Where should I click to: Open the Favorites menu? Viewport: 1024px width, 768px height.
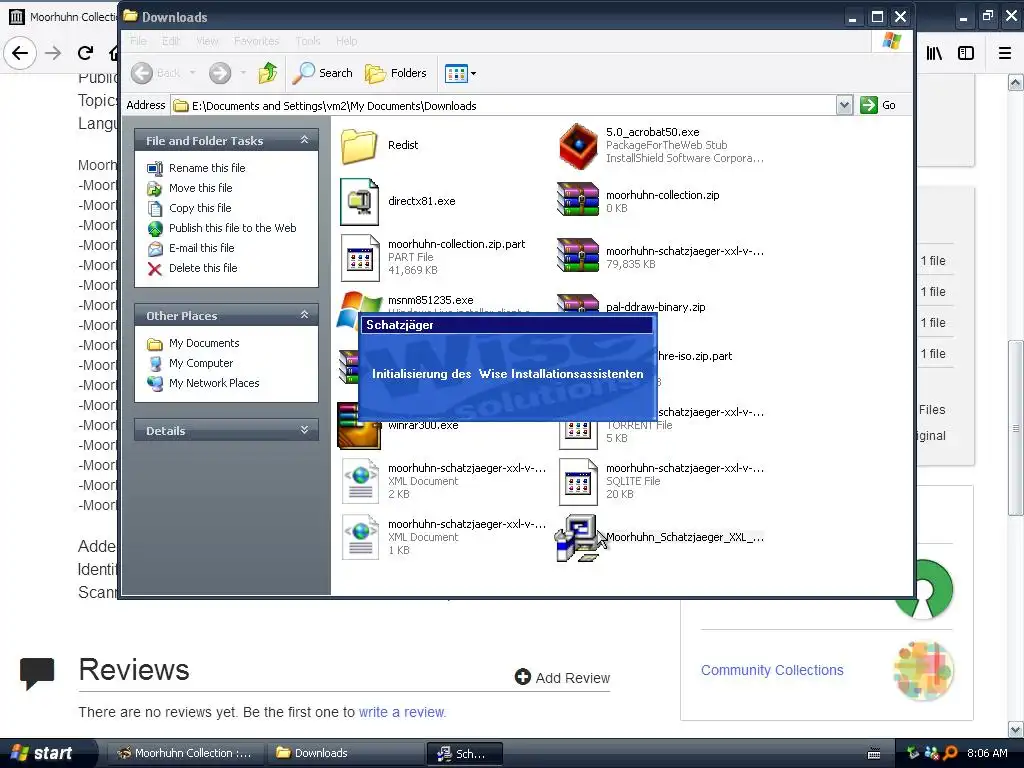[x=256, y=41]
